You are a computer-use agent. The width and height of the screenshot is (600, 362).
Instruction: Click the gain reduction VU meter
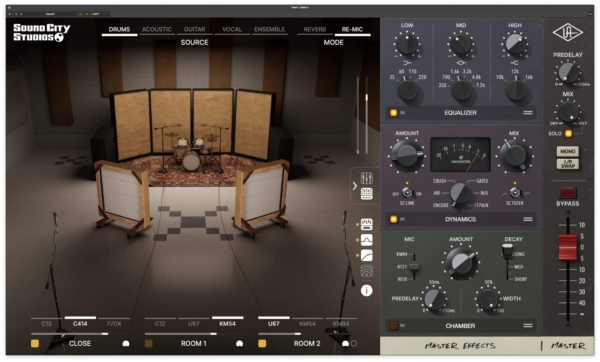(460, 155)
